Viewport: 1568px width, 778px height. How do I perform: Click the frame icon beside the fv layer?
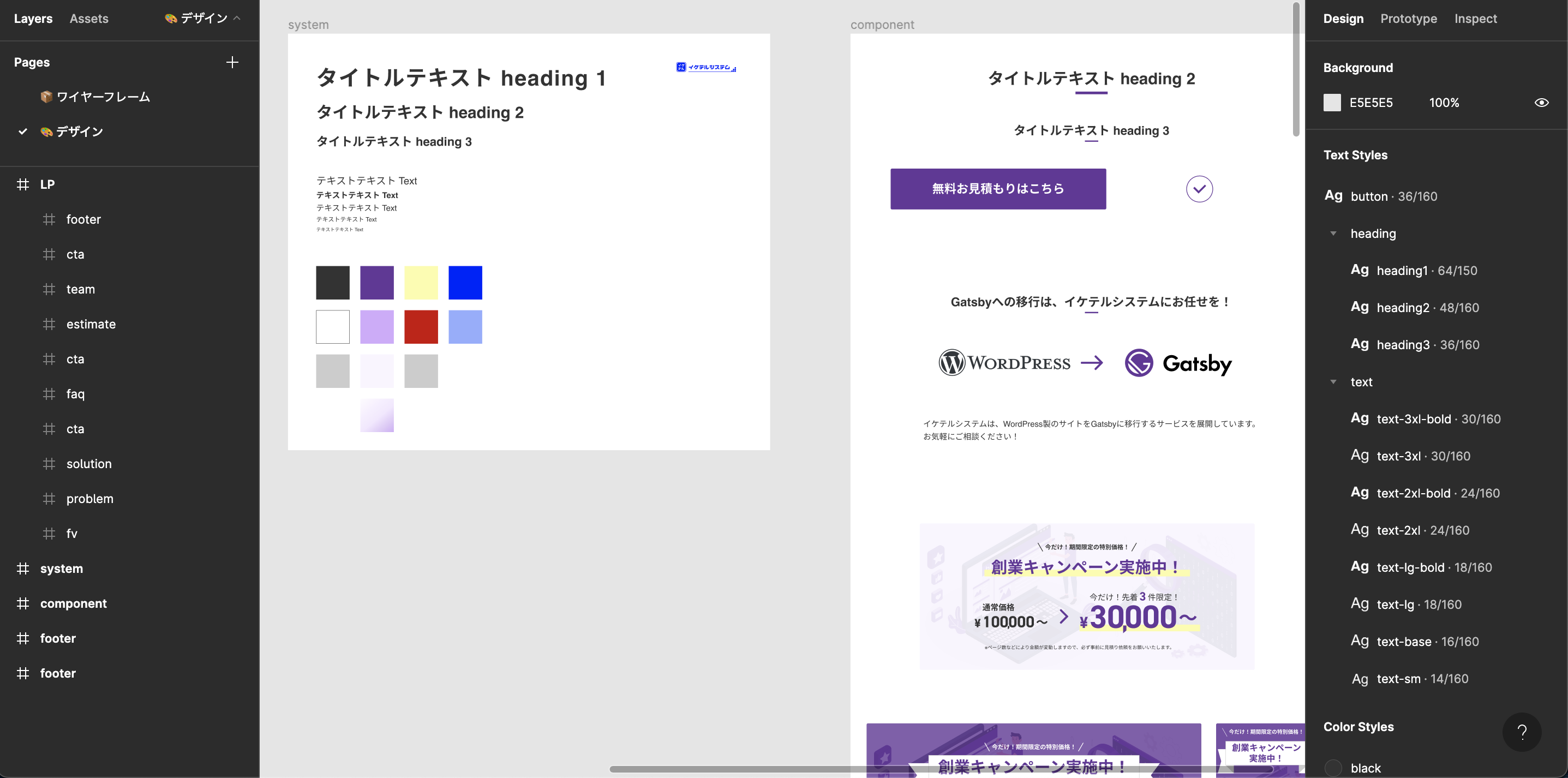click(x=49, y=533)
